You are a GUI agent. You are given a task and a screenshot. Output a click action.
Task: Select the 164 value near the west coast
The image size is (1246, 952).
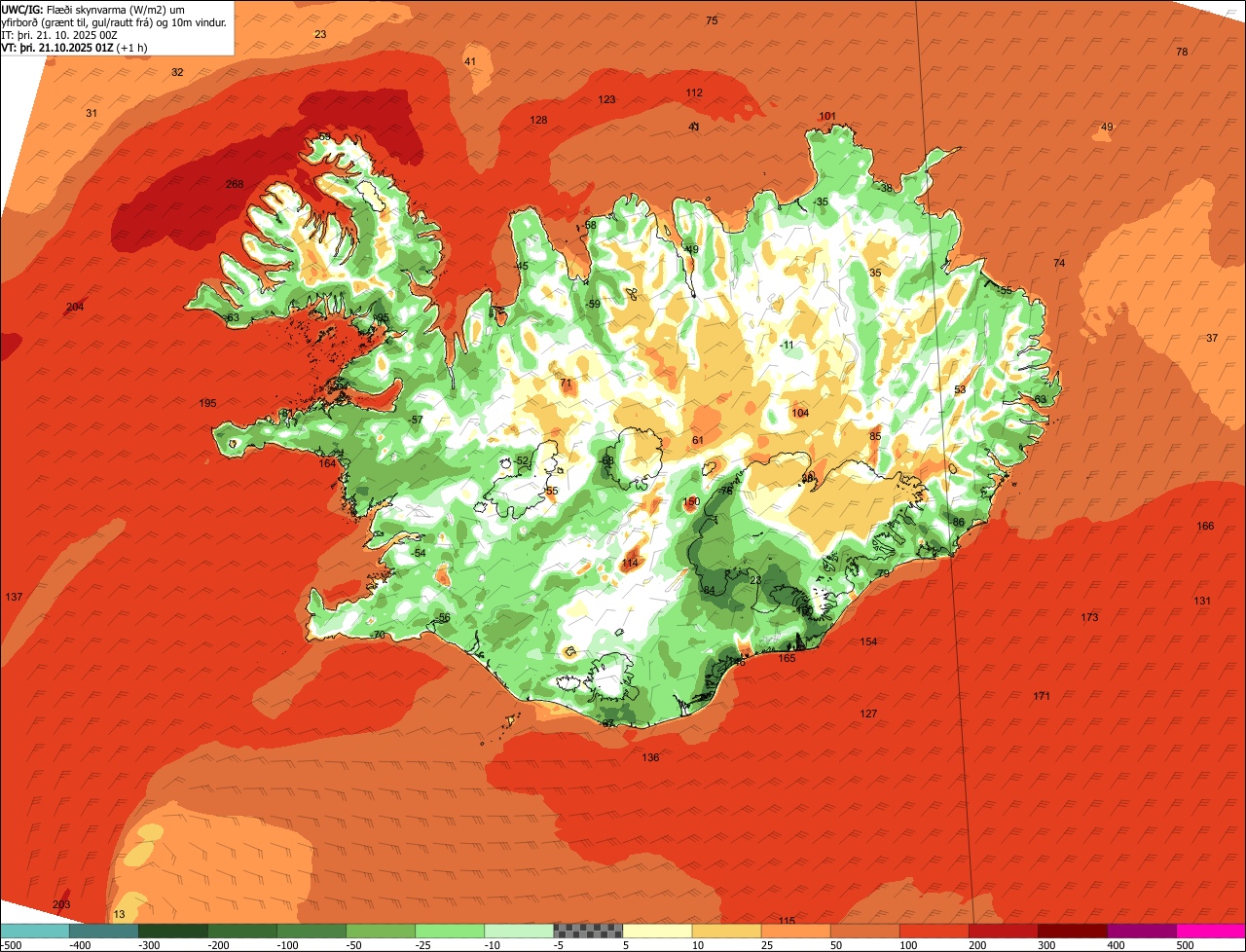(x=328, y=463)
